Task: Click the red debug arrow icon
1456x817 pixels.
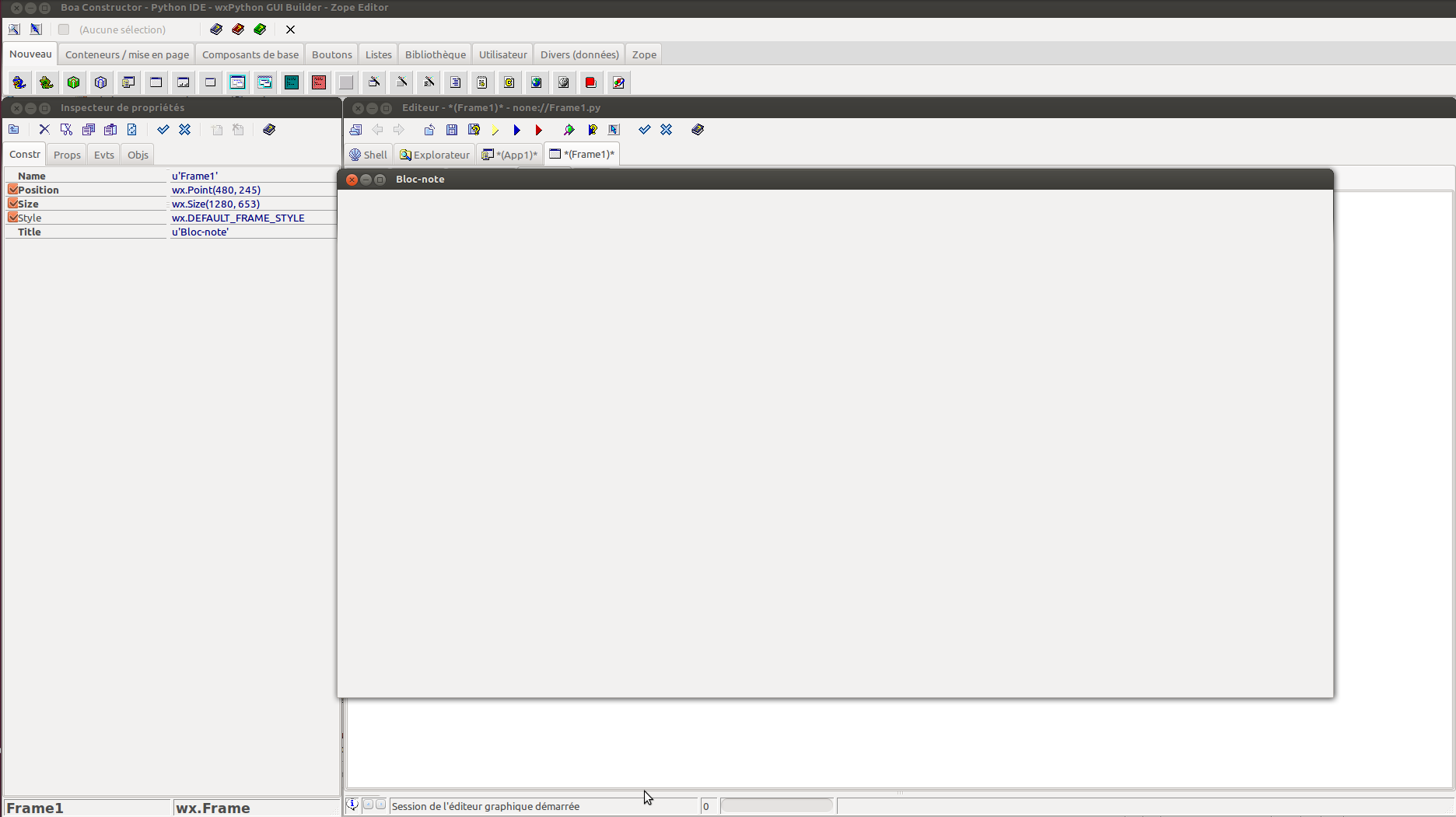Action: (538, 130)
